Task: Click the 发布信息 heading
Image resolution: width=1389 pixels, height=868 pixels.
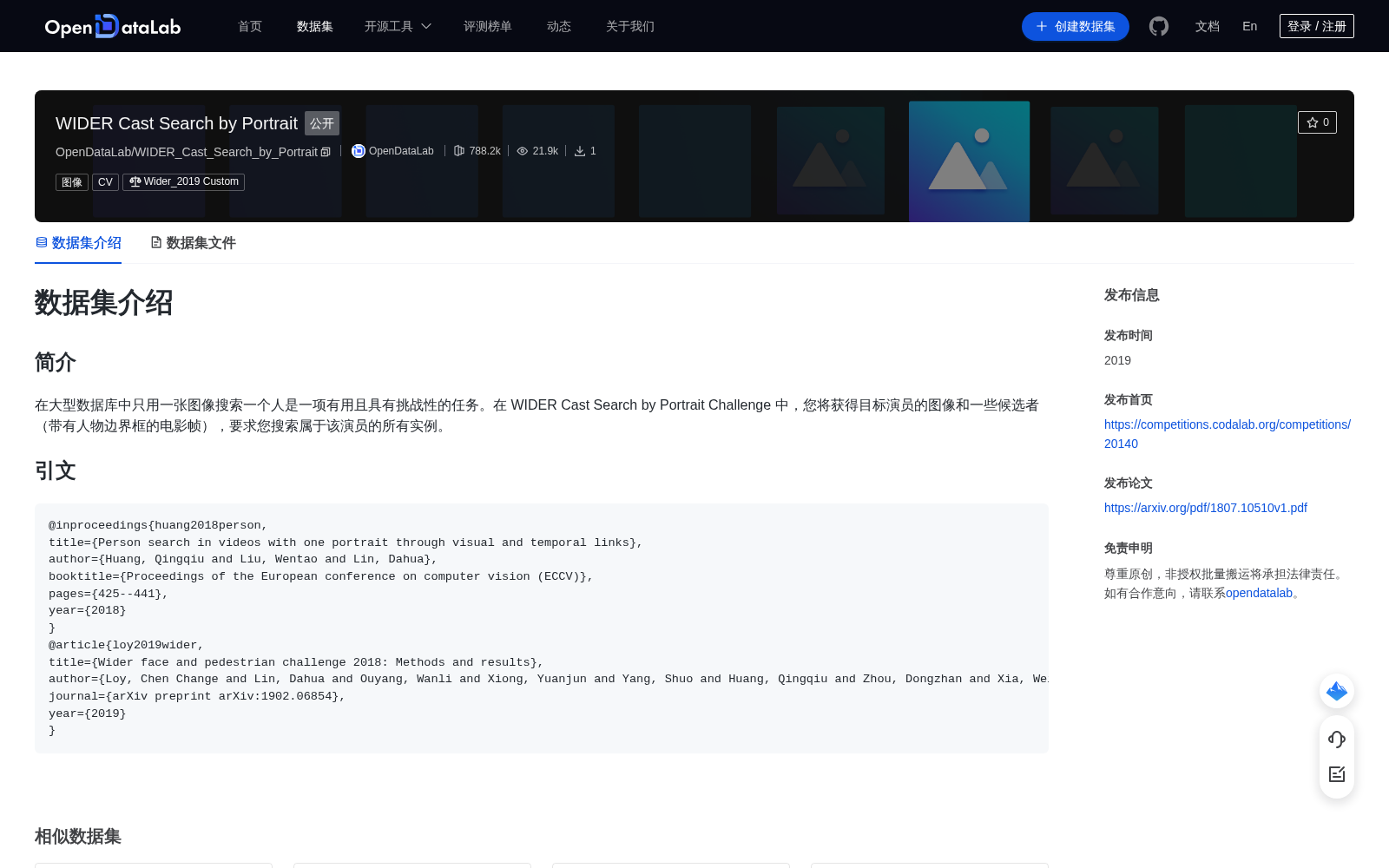Action: (x=1132, y=295)
